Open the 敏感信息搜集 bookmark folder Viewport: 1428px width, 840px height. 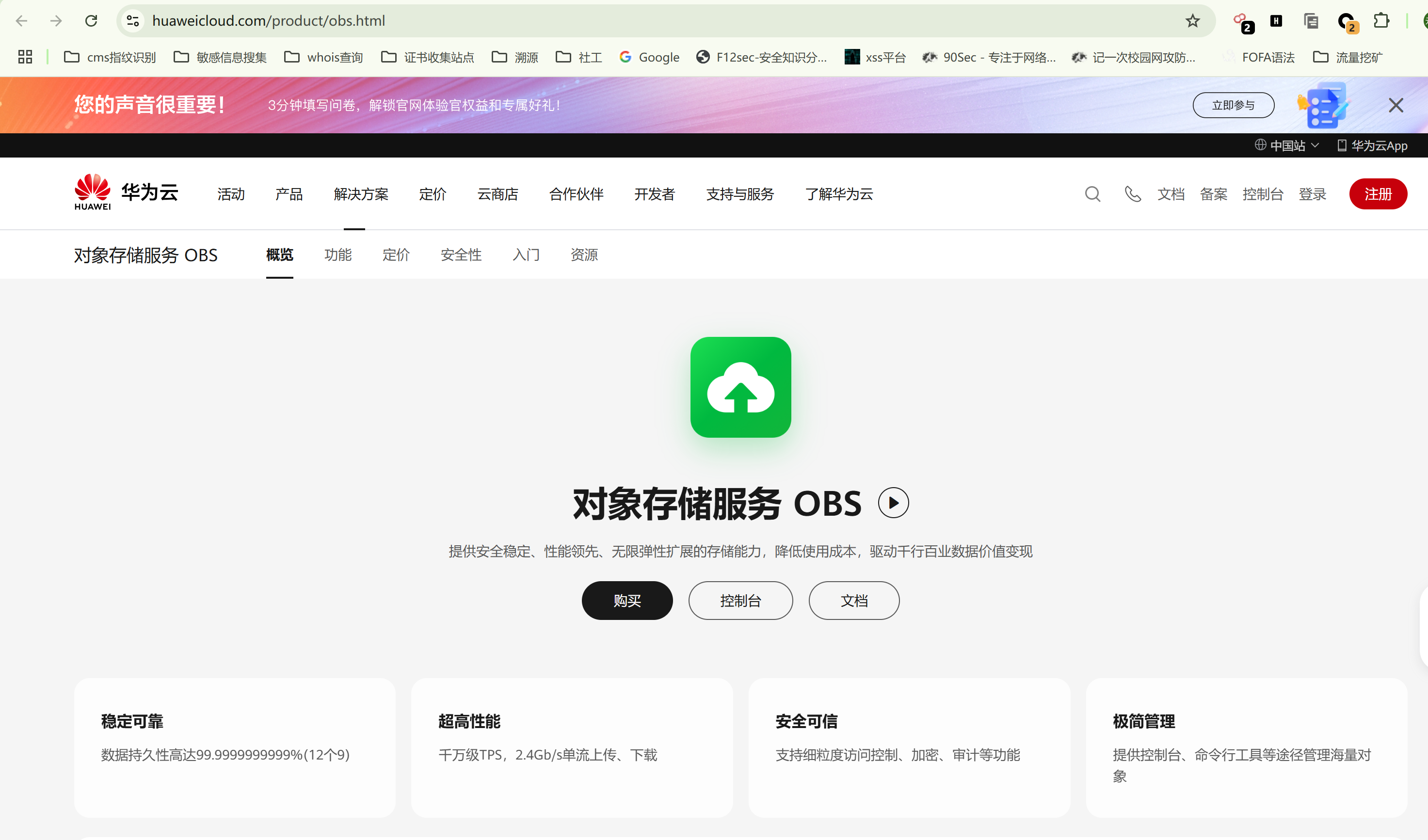(x=220, y=57)
